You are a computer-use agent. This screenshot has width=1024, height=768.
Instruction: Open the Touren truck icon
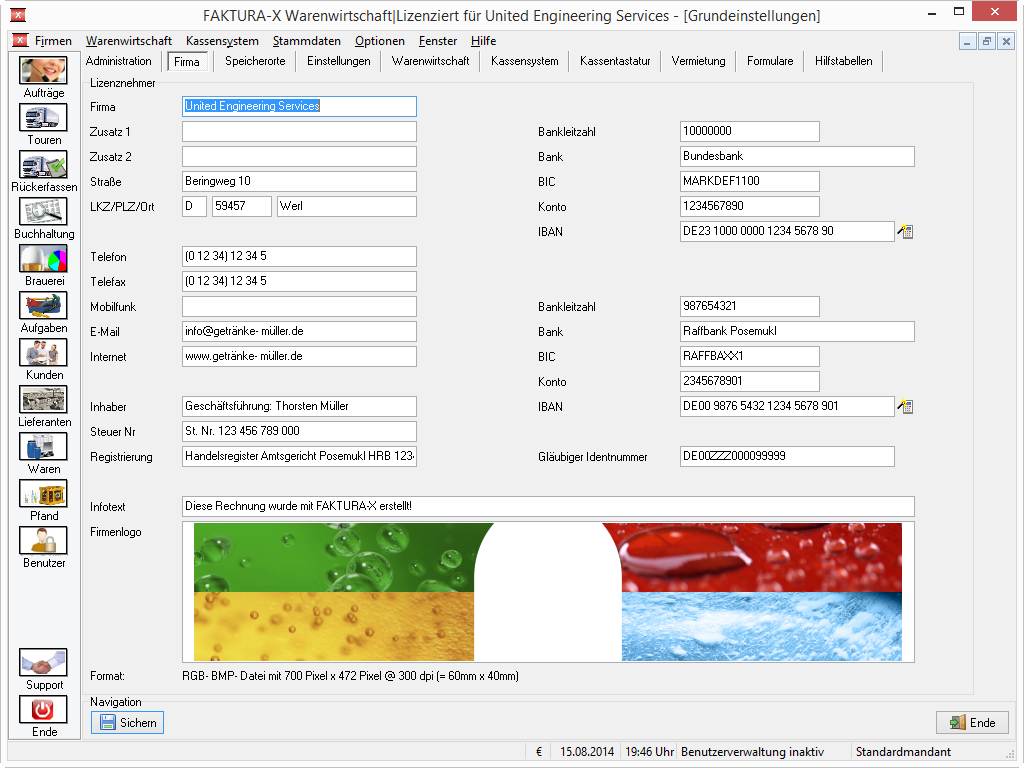click(x=43, y=118)
